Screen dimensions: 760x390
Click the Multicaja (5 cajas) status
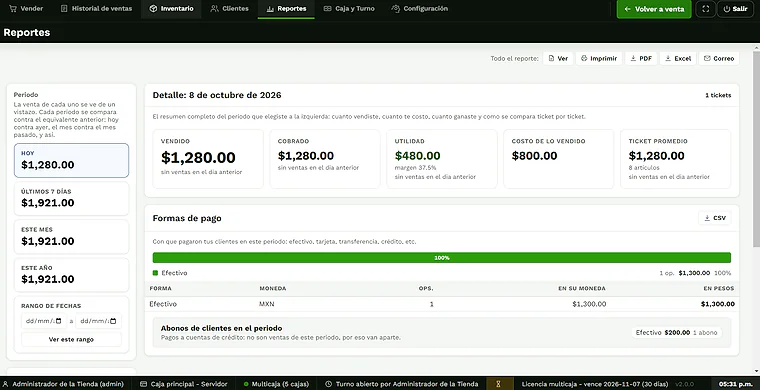[x=276, y=384]
